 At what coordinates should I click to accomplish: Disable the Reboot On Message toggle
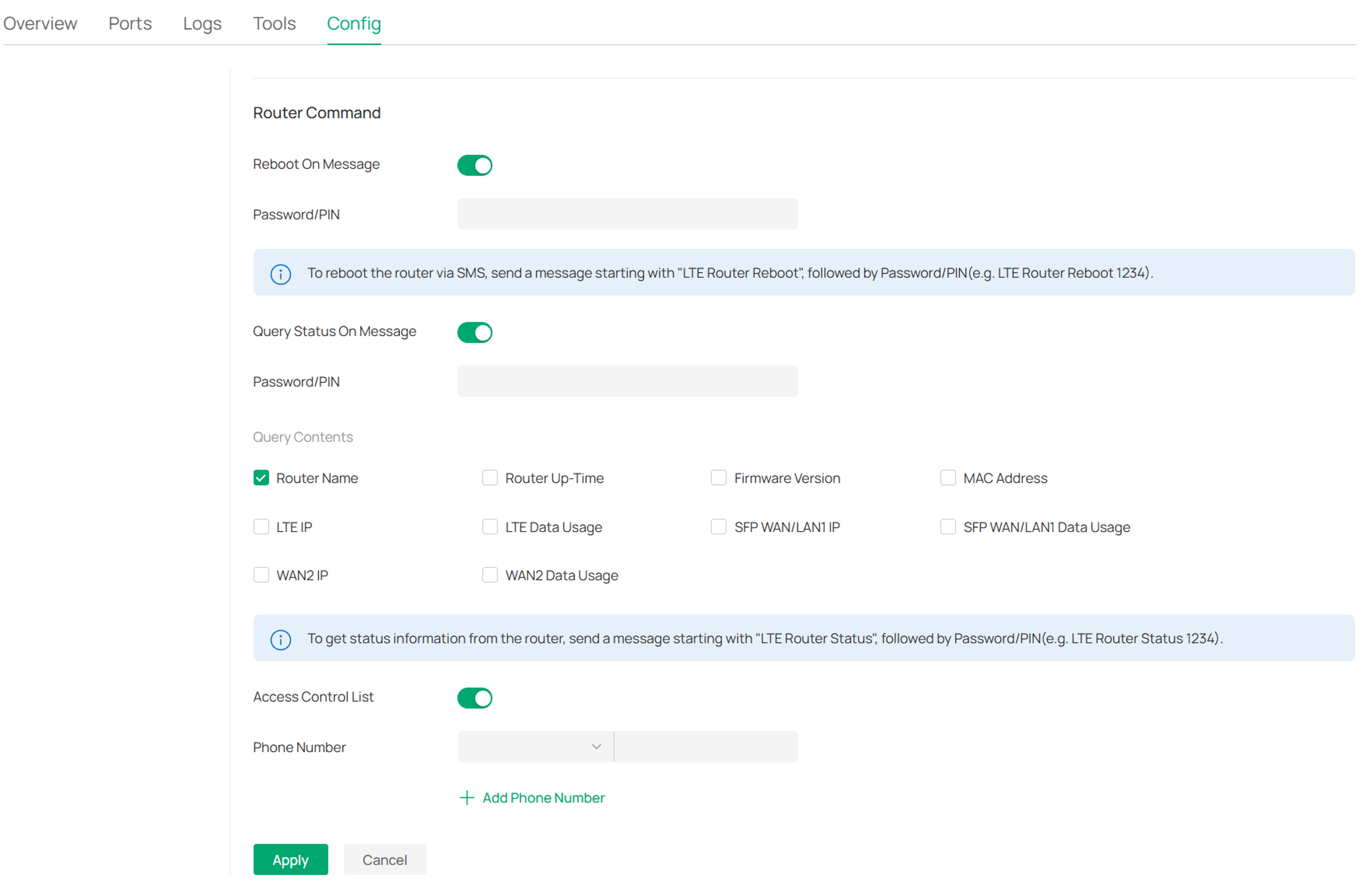[x=474, y=165]
